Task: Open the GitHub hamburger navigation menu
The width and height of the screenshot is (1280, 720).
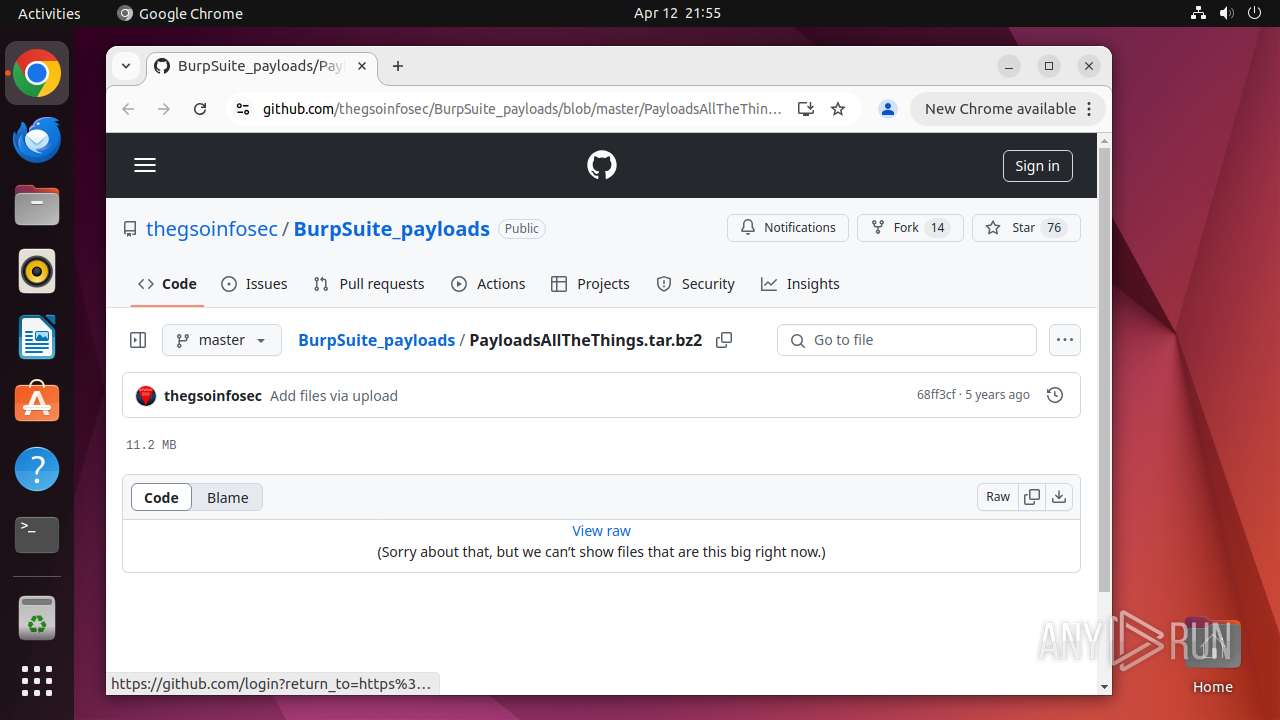Action: click(145, 165)
